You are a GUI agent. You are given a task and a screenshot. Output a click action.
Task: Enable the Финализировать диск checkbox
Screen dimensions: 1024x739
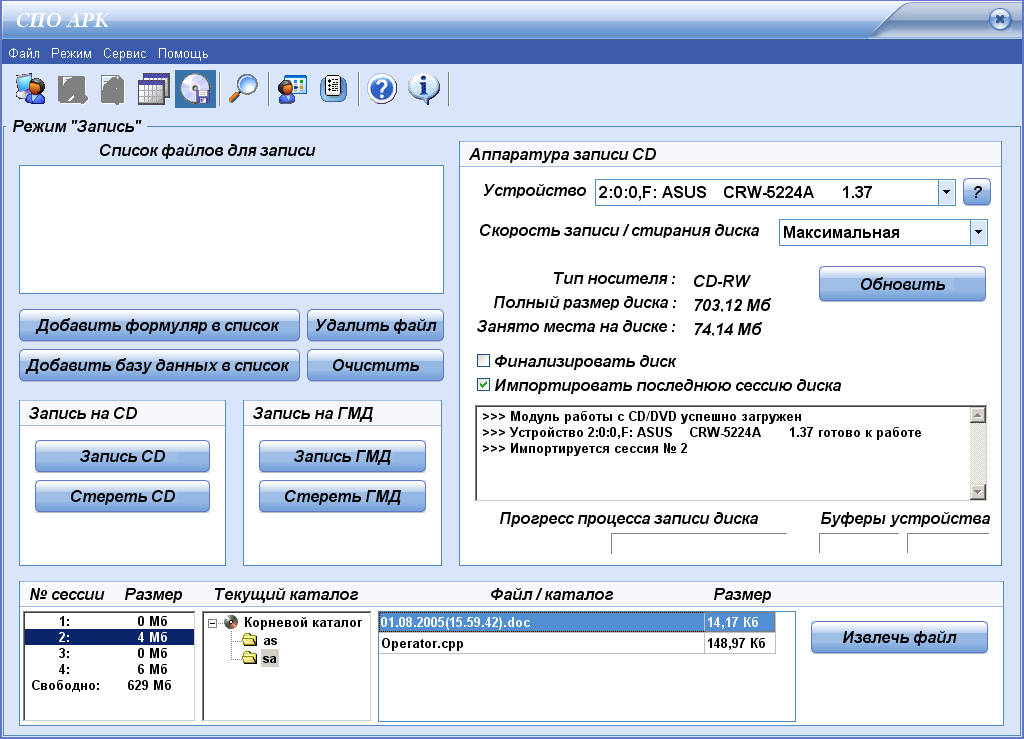tap(484, 361)
